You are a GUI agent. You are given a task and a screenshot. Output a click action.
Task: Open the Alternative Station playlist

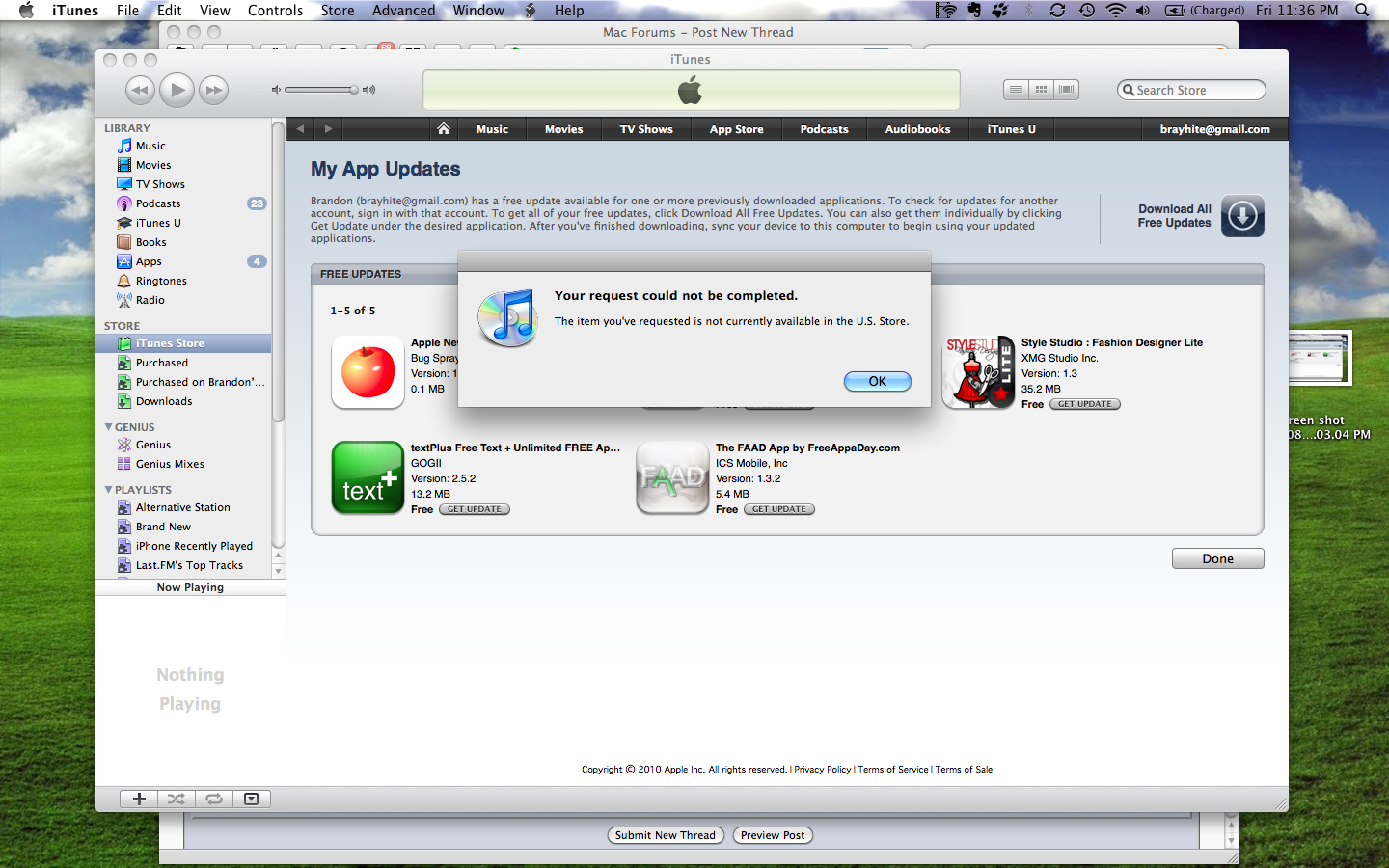(183, 507)
